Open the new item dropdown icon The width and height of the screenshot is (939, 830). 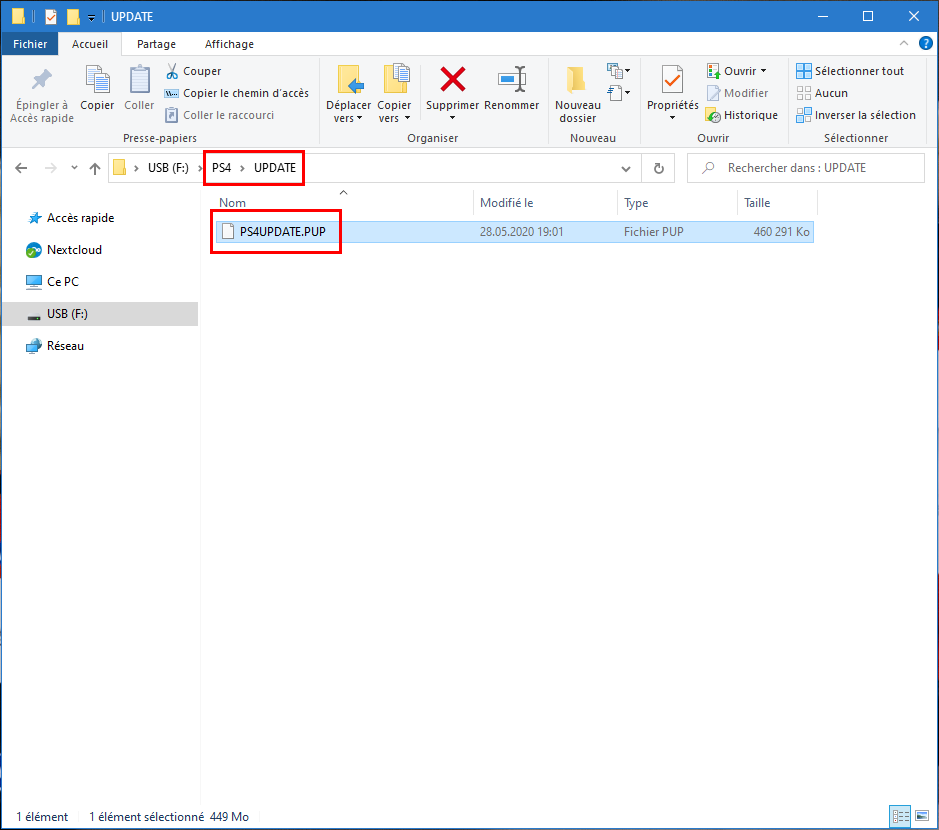pos(618,71)
